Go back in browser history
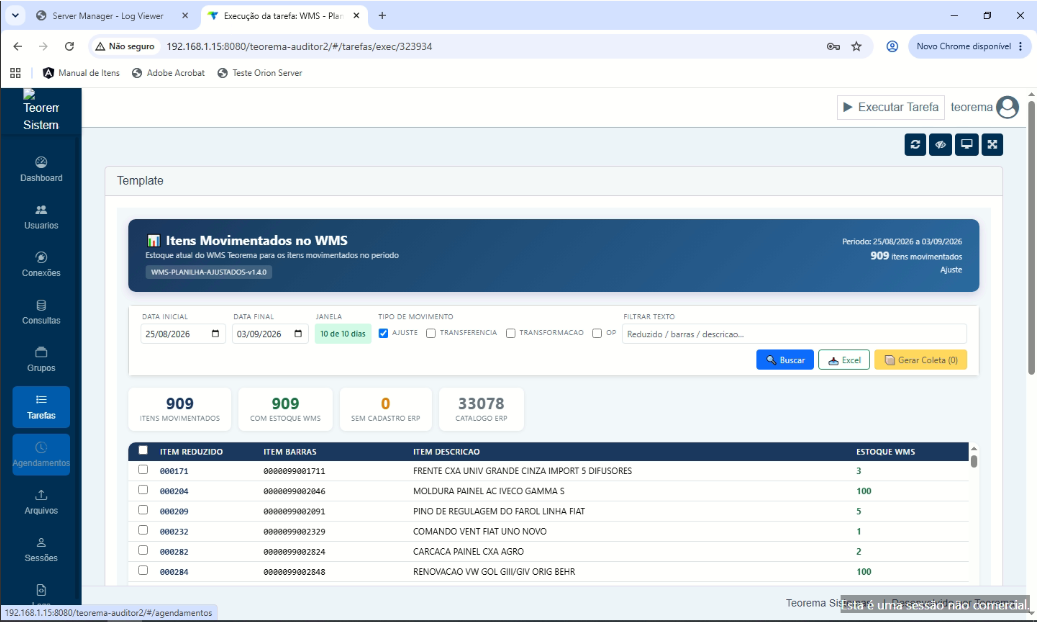The image size is (1037, 622). [18, 46]
